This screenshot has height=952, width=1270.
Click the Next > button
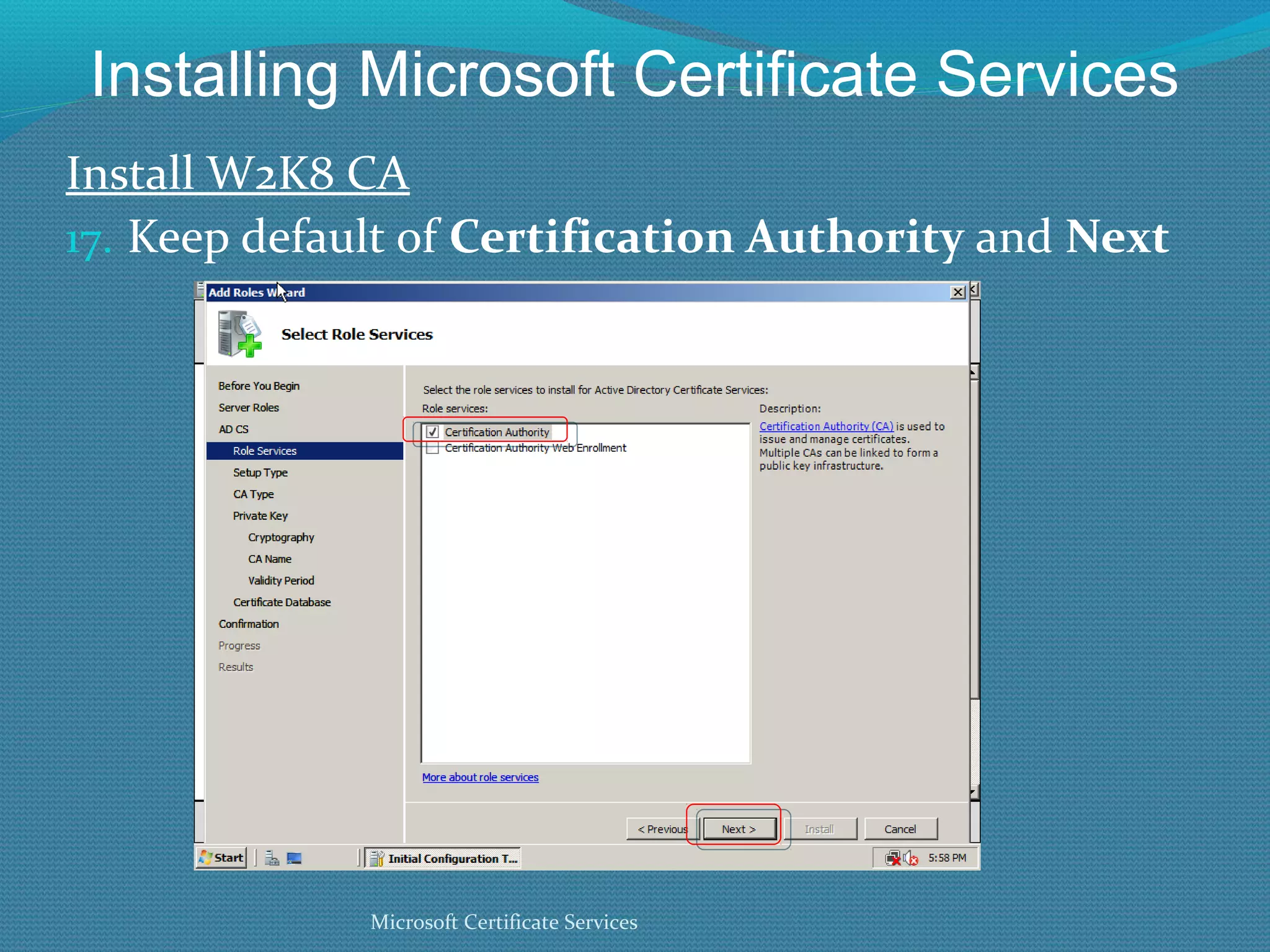click(739, 829)
